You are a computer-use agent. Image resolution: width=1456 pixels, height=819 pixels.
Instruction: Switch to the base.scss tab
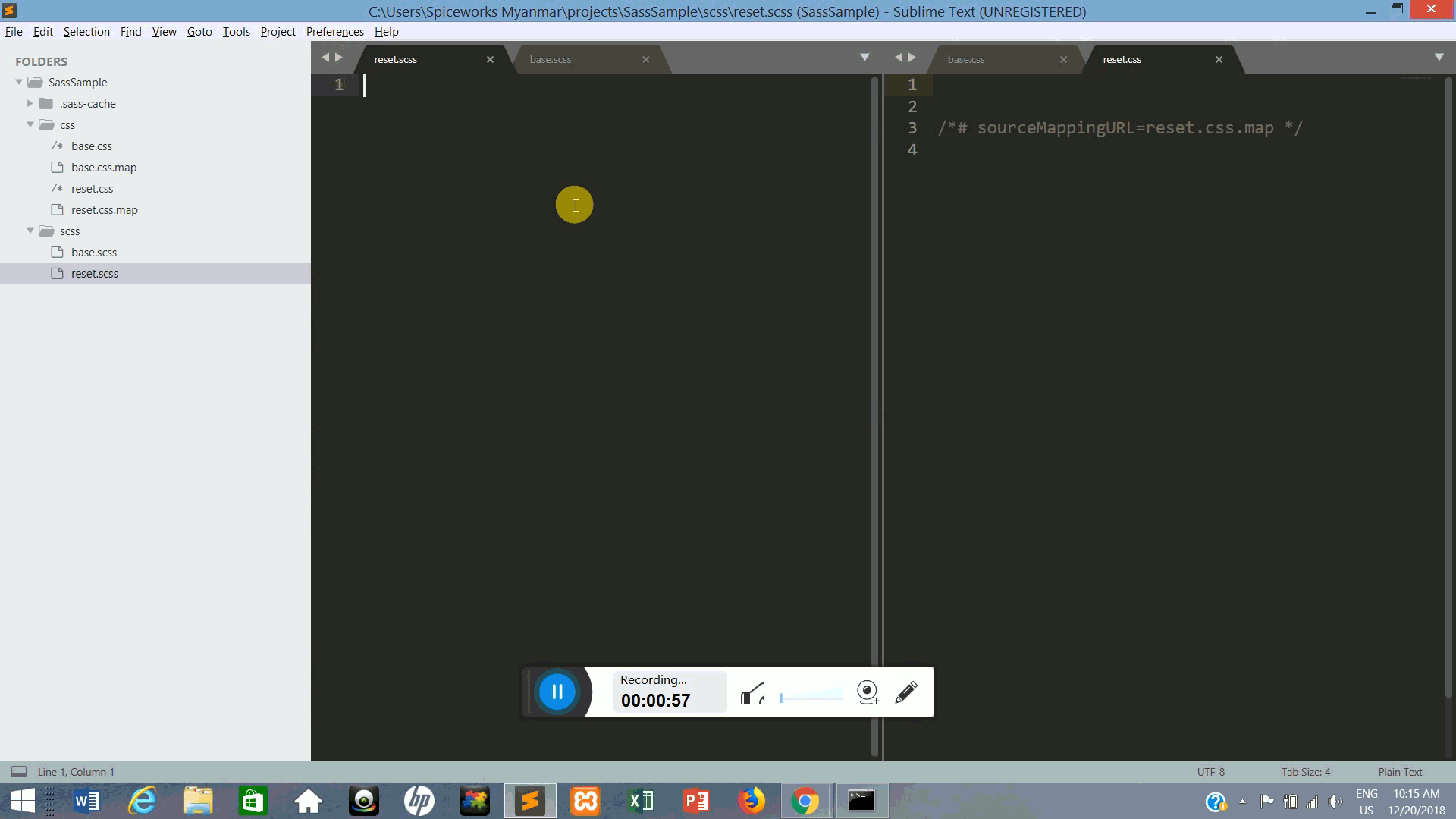pos(551,59)
